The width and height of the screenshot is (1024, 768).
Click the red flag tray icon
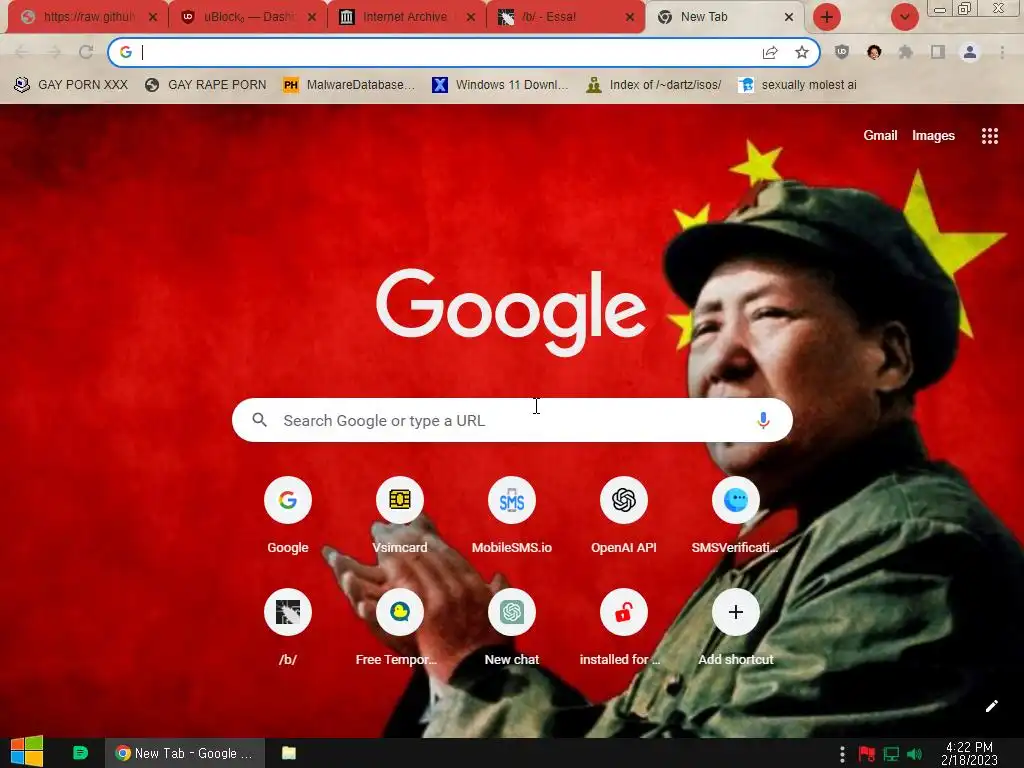(x=867, y=754)
